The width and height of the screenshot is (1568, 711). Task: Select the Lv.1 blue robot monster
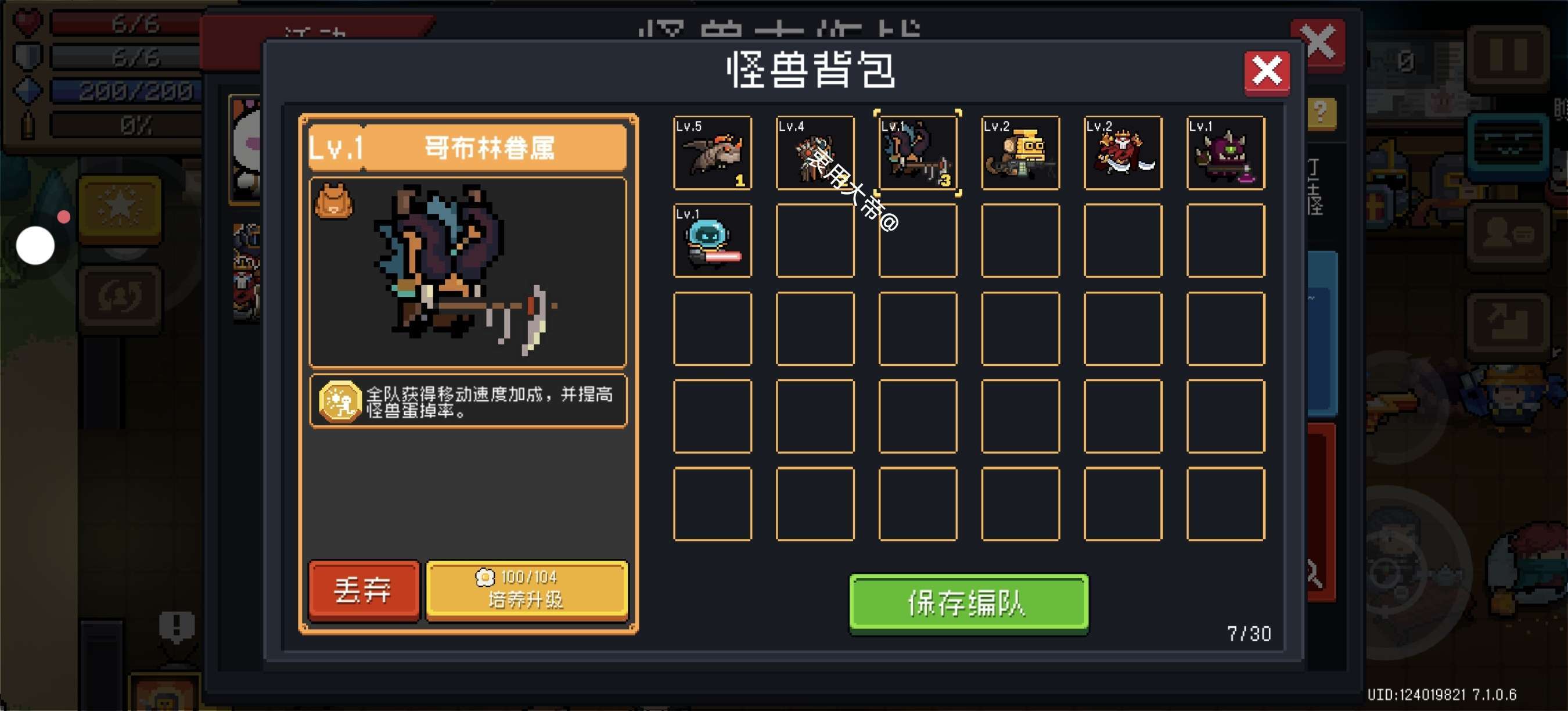(x=712, y=240)
